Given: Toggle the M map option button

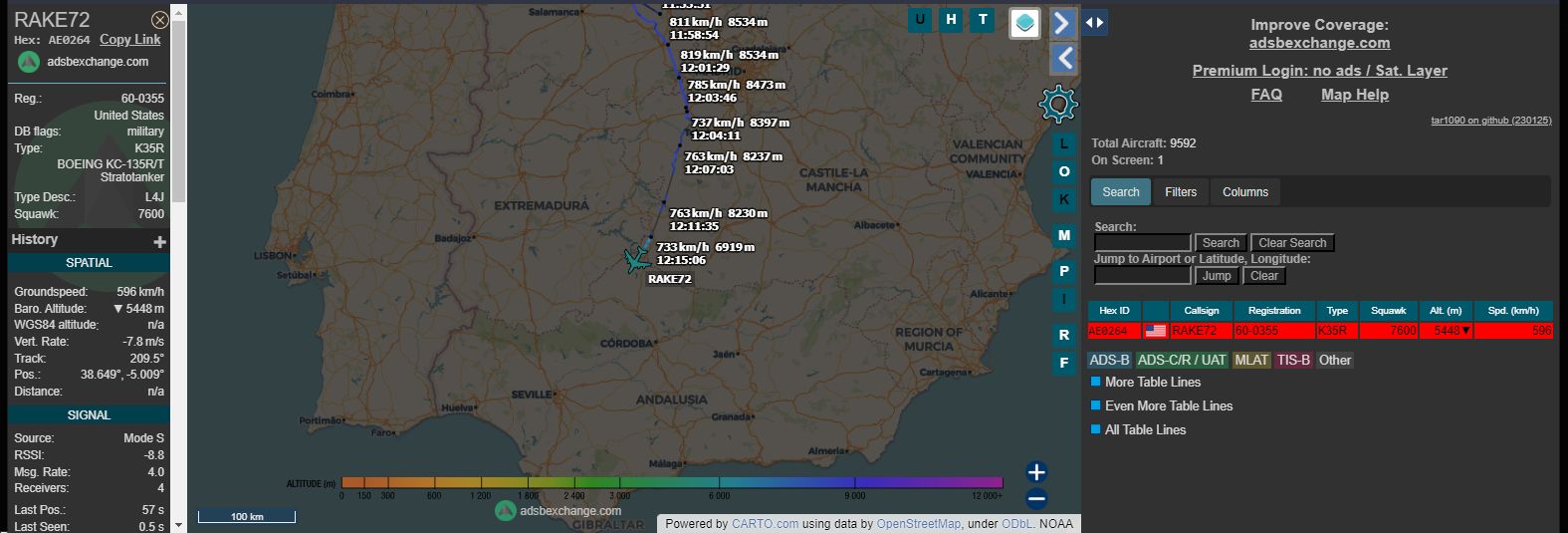Looking at the screenshot, I should point(1064,235).
